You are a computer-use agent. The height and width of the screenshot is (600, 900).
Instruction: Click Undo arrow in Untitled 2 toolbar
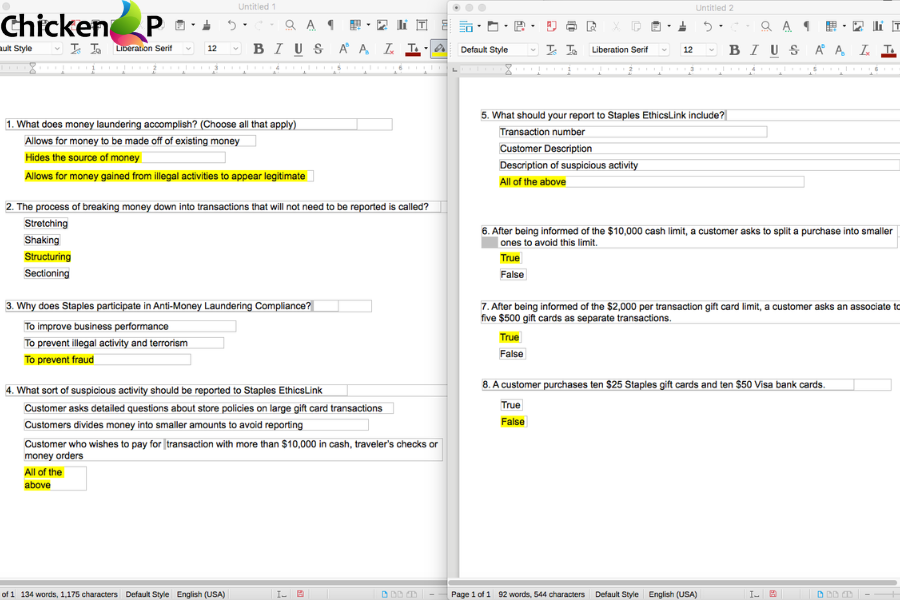(708, 26)
